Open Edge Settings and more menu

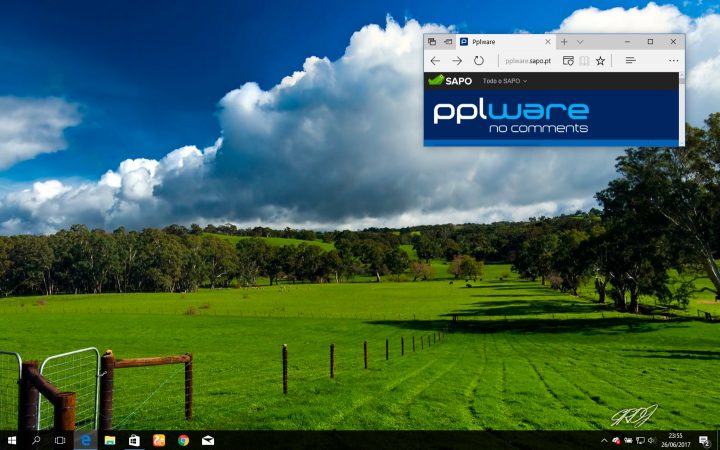tap(673, 61)
